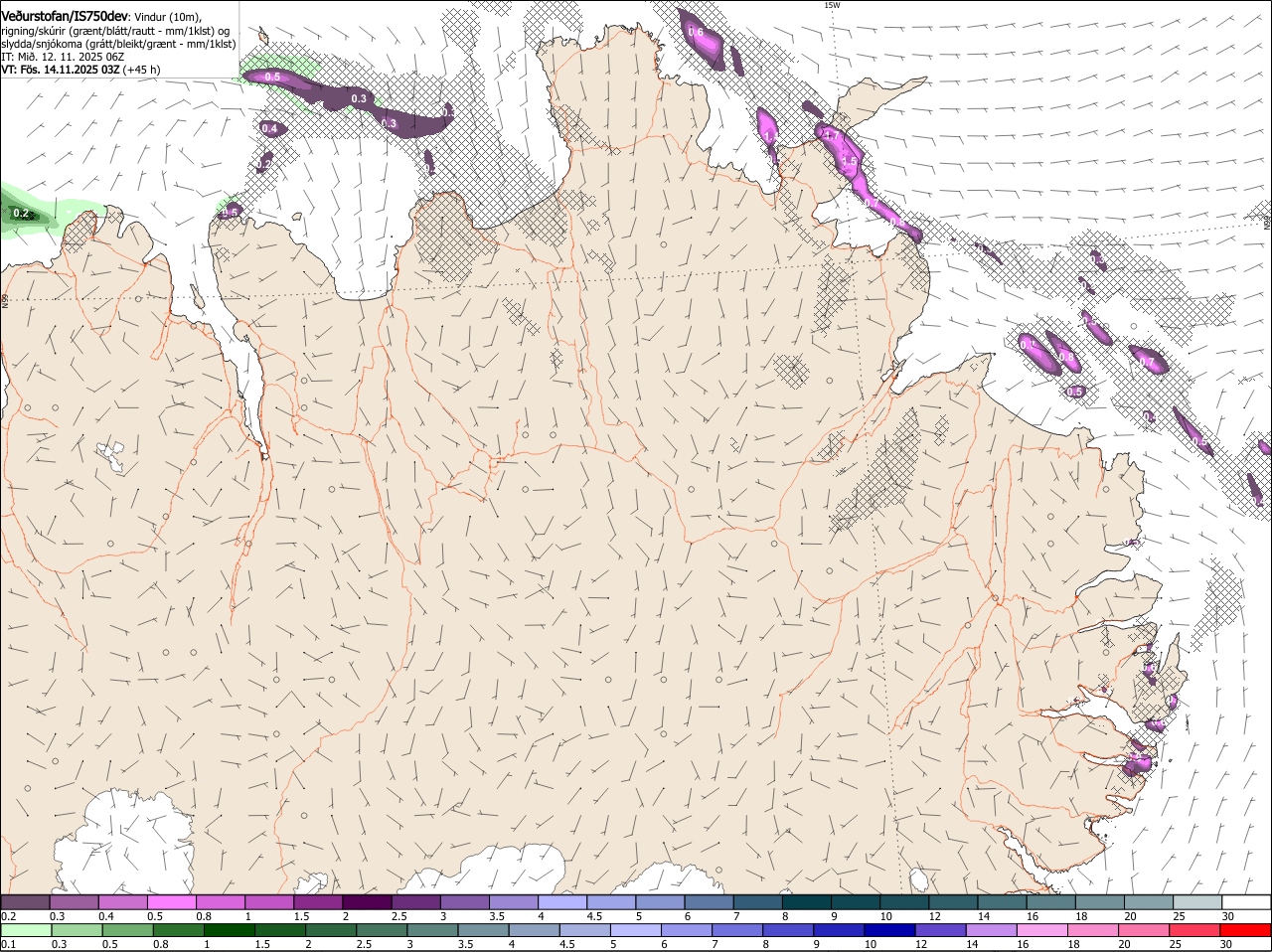
Task: Pick the light pink lower swatch between 16 and 18
Action: (1043, 930)
